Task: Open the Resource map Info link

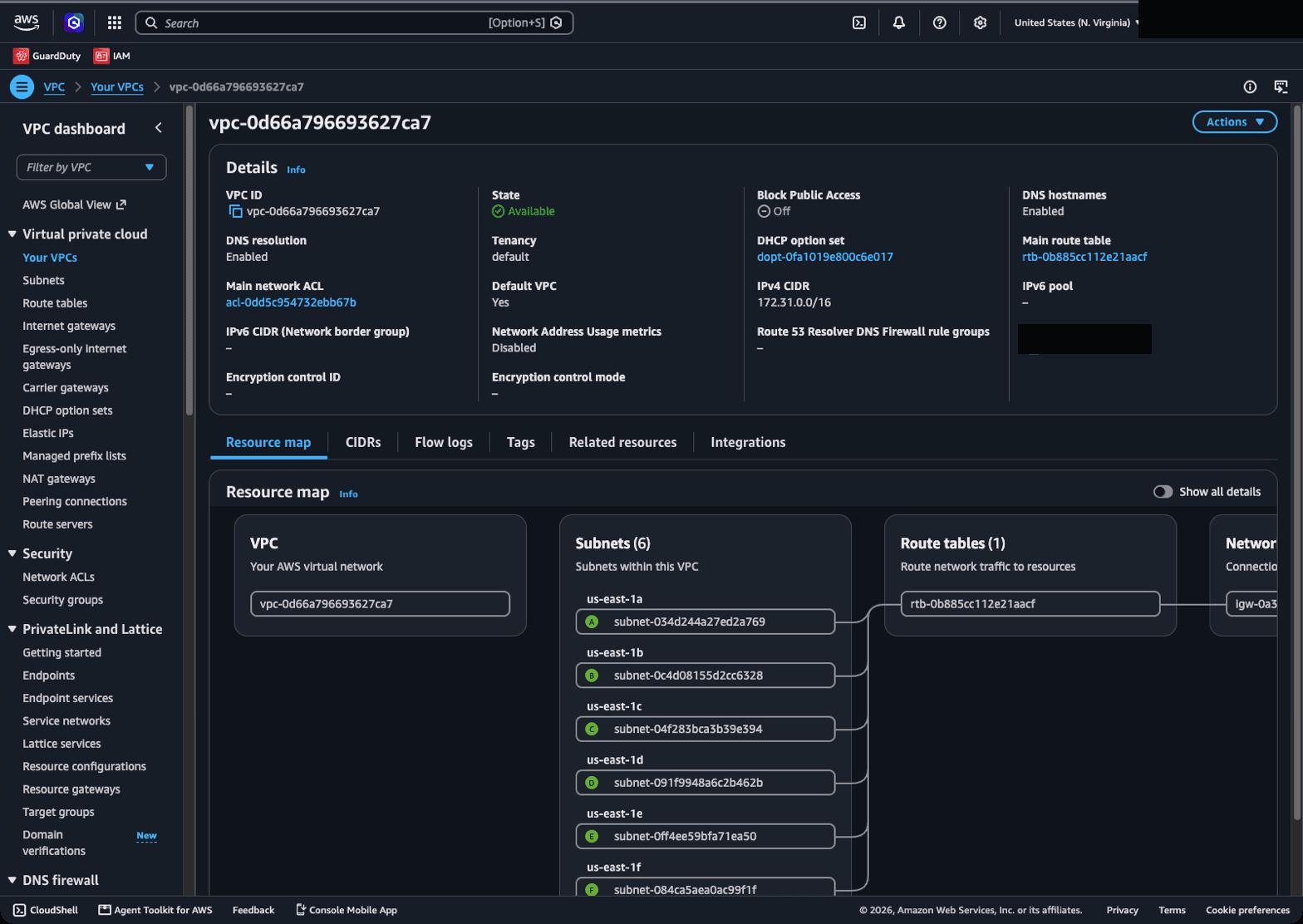Action: (348, 494)
